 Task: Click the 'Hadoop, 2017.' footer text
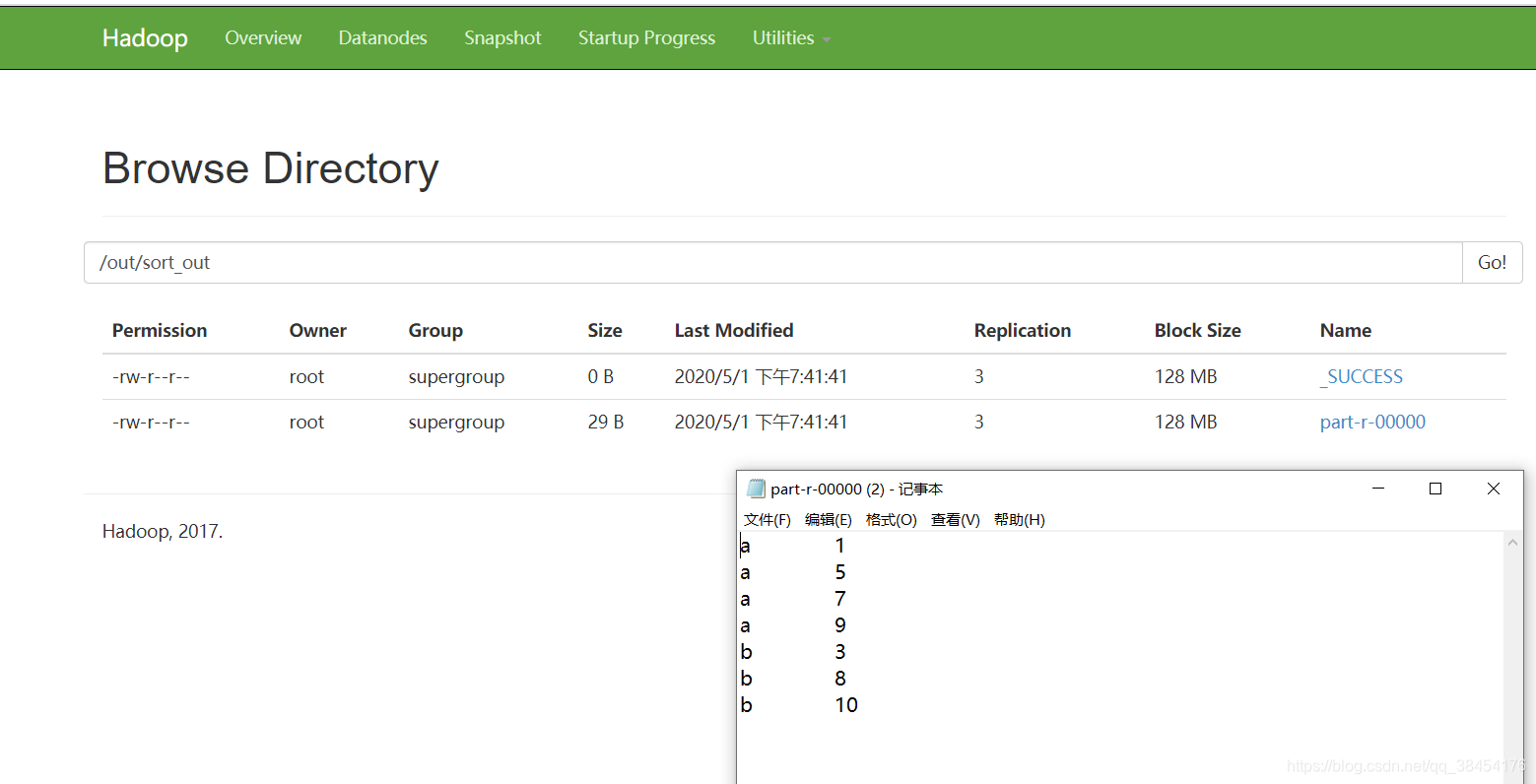[x=163, y=532]
